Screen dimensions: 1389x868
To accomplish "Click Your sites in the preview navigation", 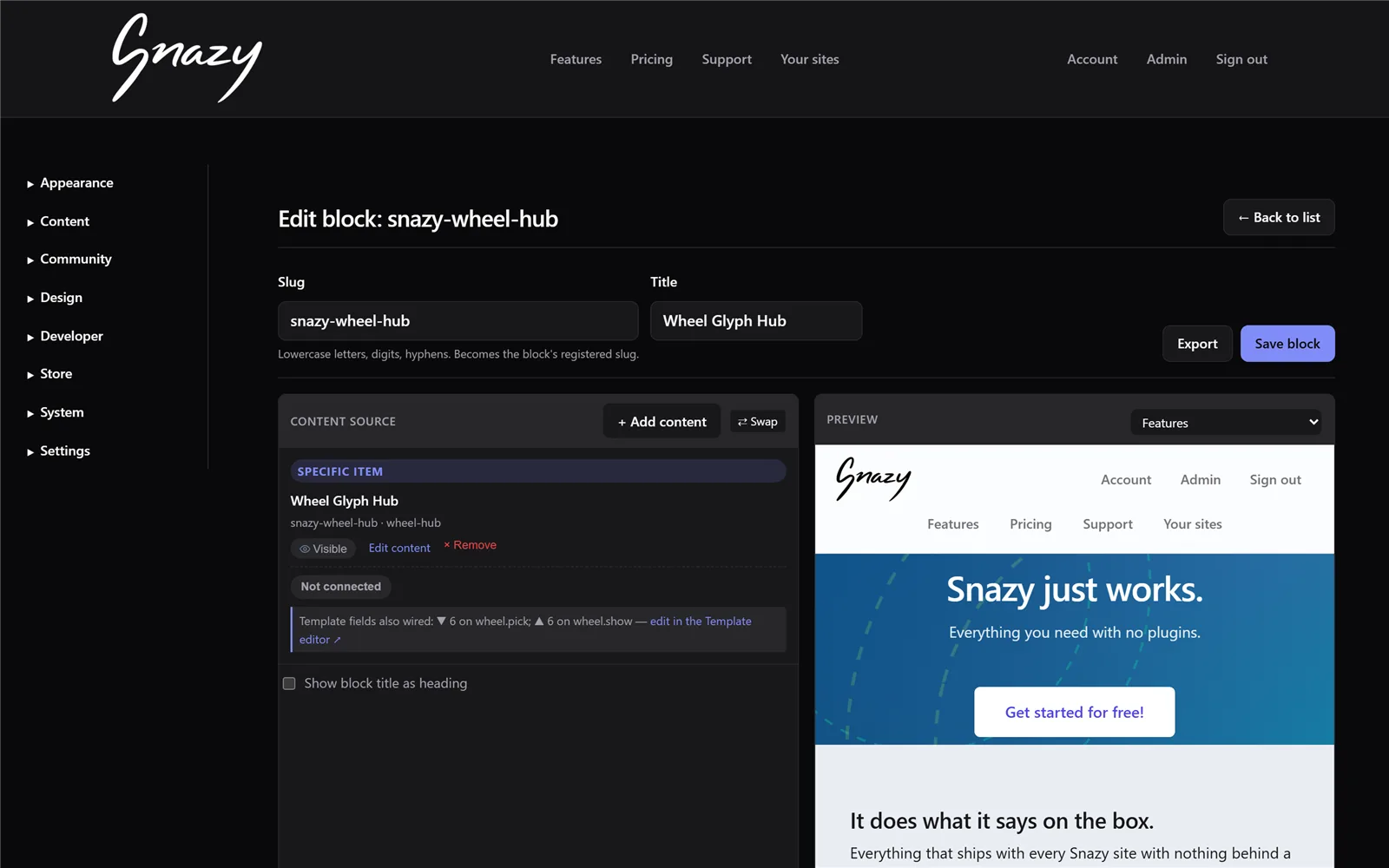I will point(1193,524).
